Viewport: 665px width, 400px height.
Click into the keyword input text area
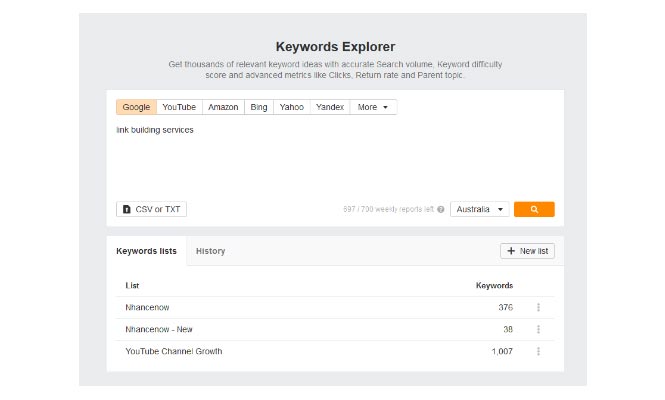coord(335,159)
